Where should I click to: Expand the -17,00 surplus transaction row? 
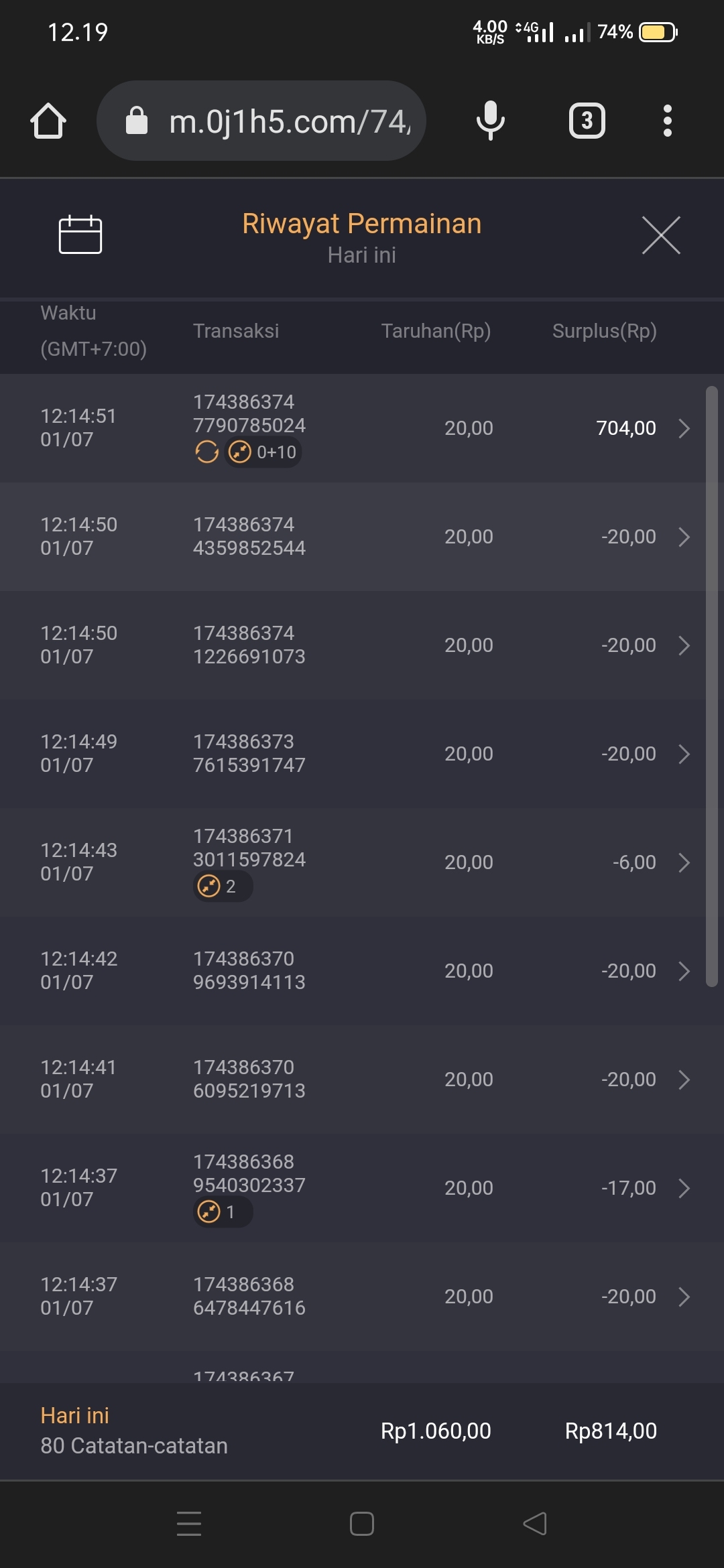pos(684,1188)
